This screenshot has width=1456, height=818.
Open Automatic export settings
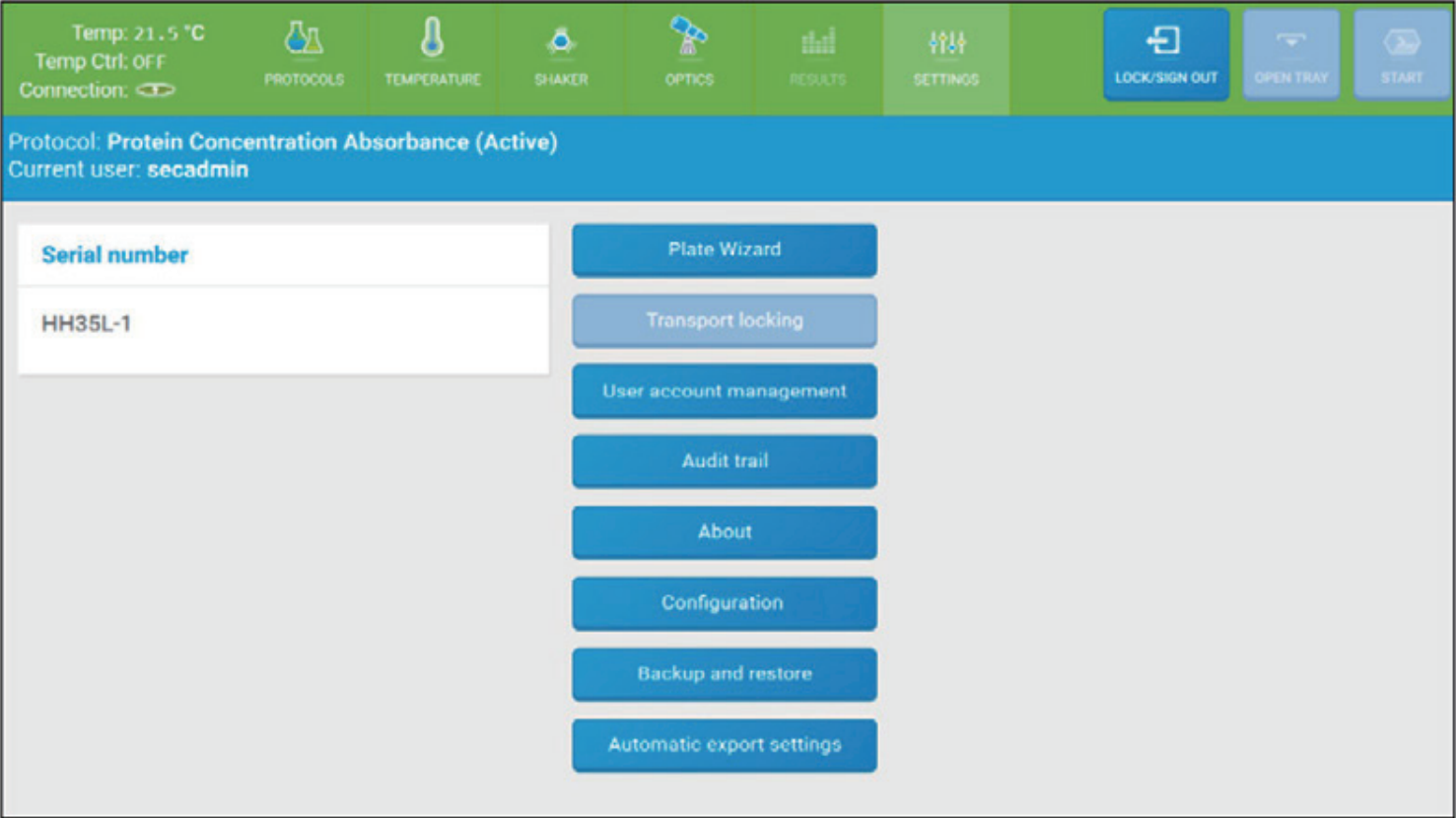pyautogui.click(x=724, y=745)
